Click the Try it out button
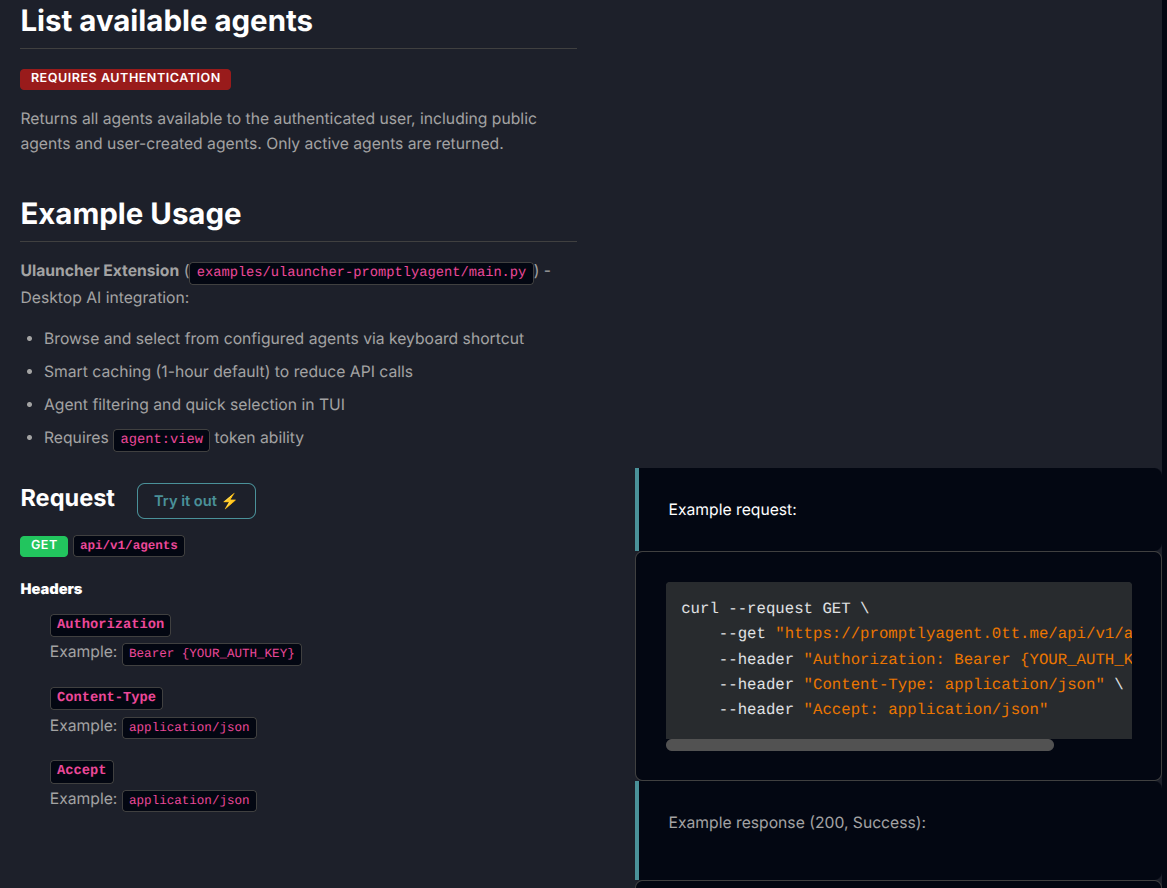Image resolution: width=1167 pixels, height=888 pixels. (196, 501)
